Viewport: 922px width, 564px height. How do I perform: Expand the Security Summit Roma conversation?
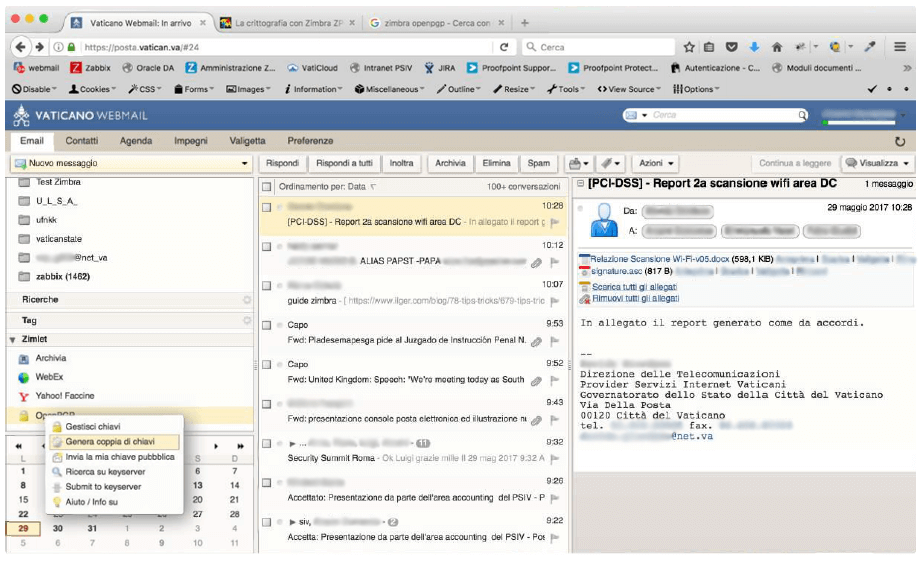coord(292,444)
